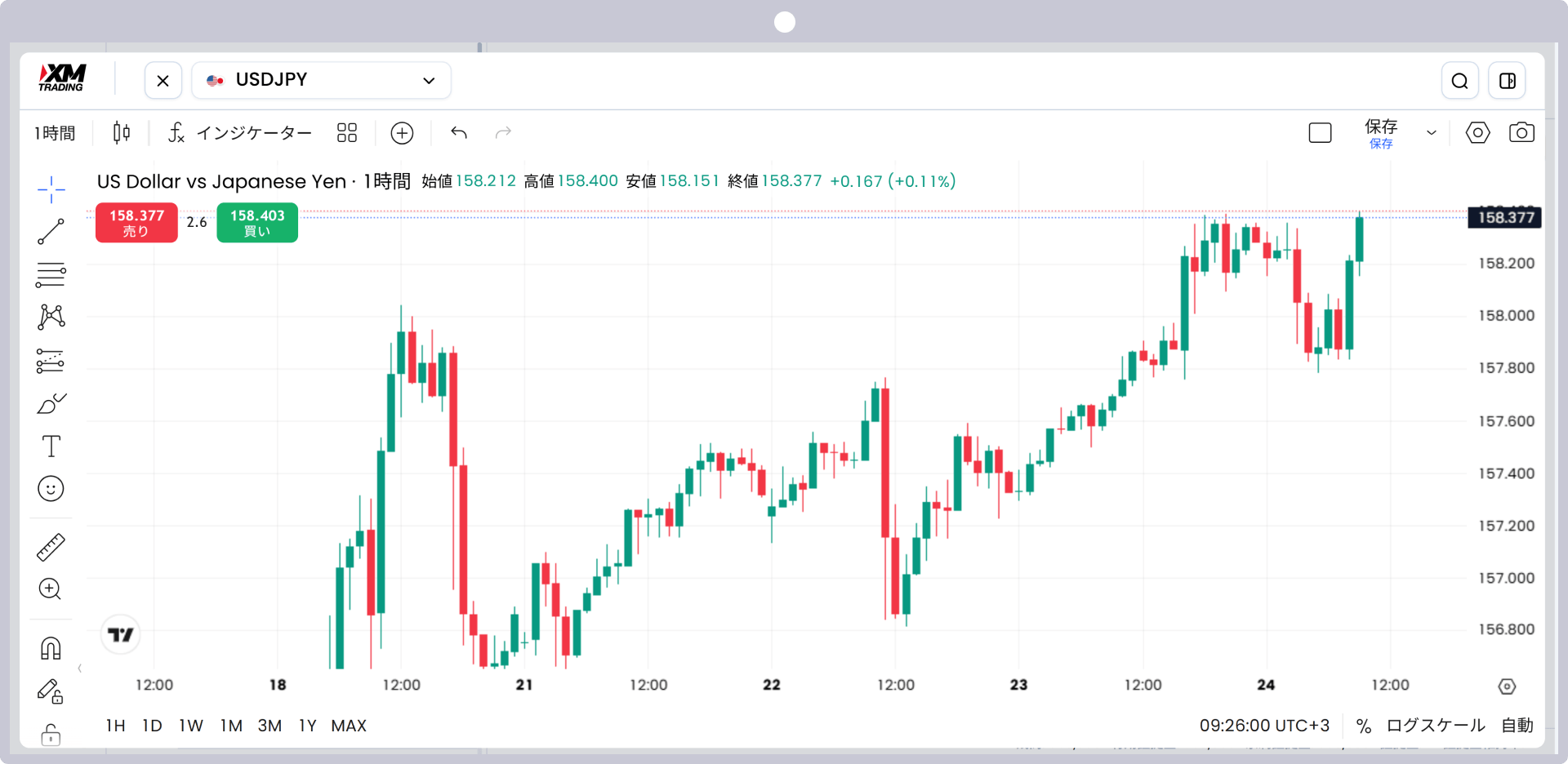This screenshot has height=764, width=1568.
Task: Open the candlestick chart type selector
Action: tap(122, 132)
